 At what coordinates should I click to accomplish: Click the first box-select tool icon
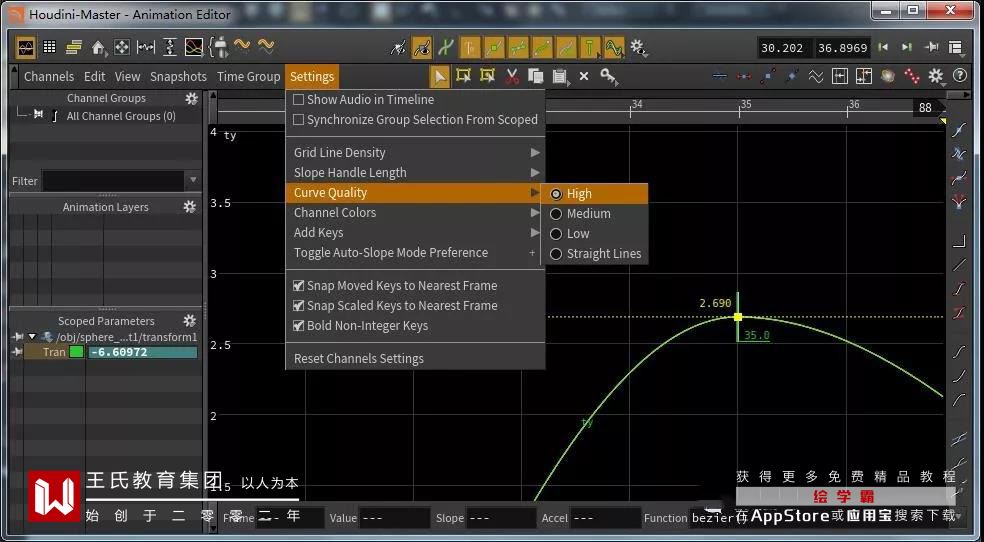[x=464, y=77]
